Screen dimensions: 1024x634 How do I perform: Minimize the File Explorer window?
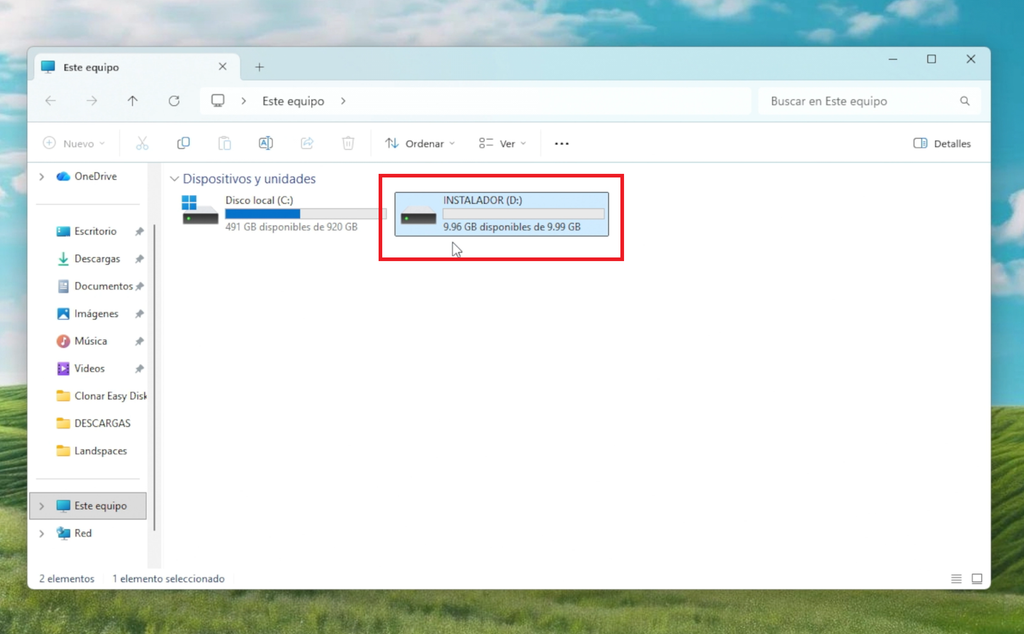point(893,59)
